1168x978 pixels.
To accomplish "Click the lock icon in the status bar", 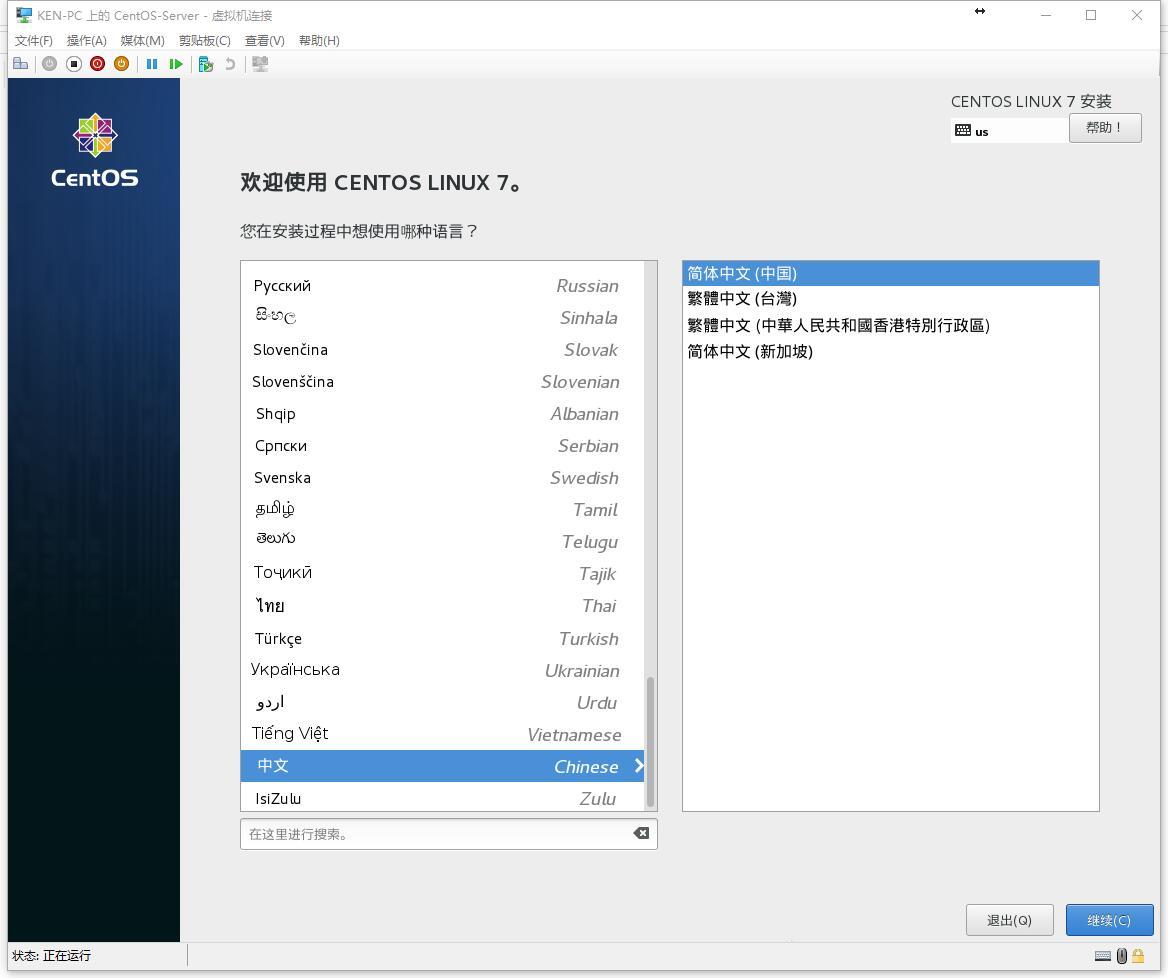I will (x=1138, y=956).
